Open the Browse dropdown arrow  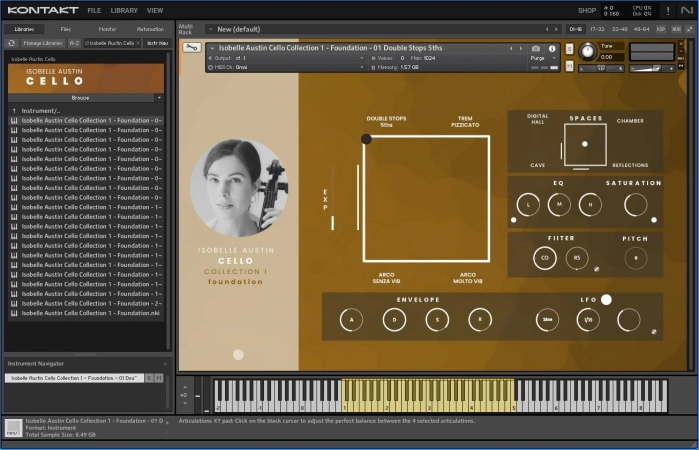pos(158,98)
